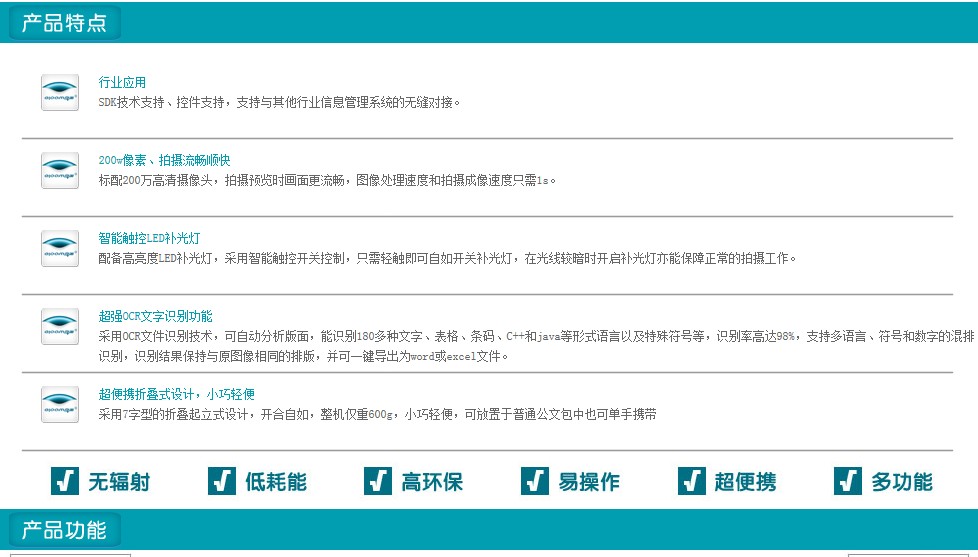The height and width of the screenshot is (557, 978).
Task: Click the 超强OCR文字识别功能 heading link
Action: (155, 316)
